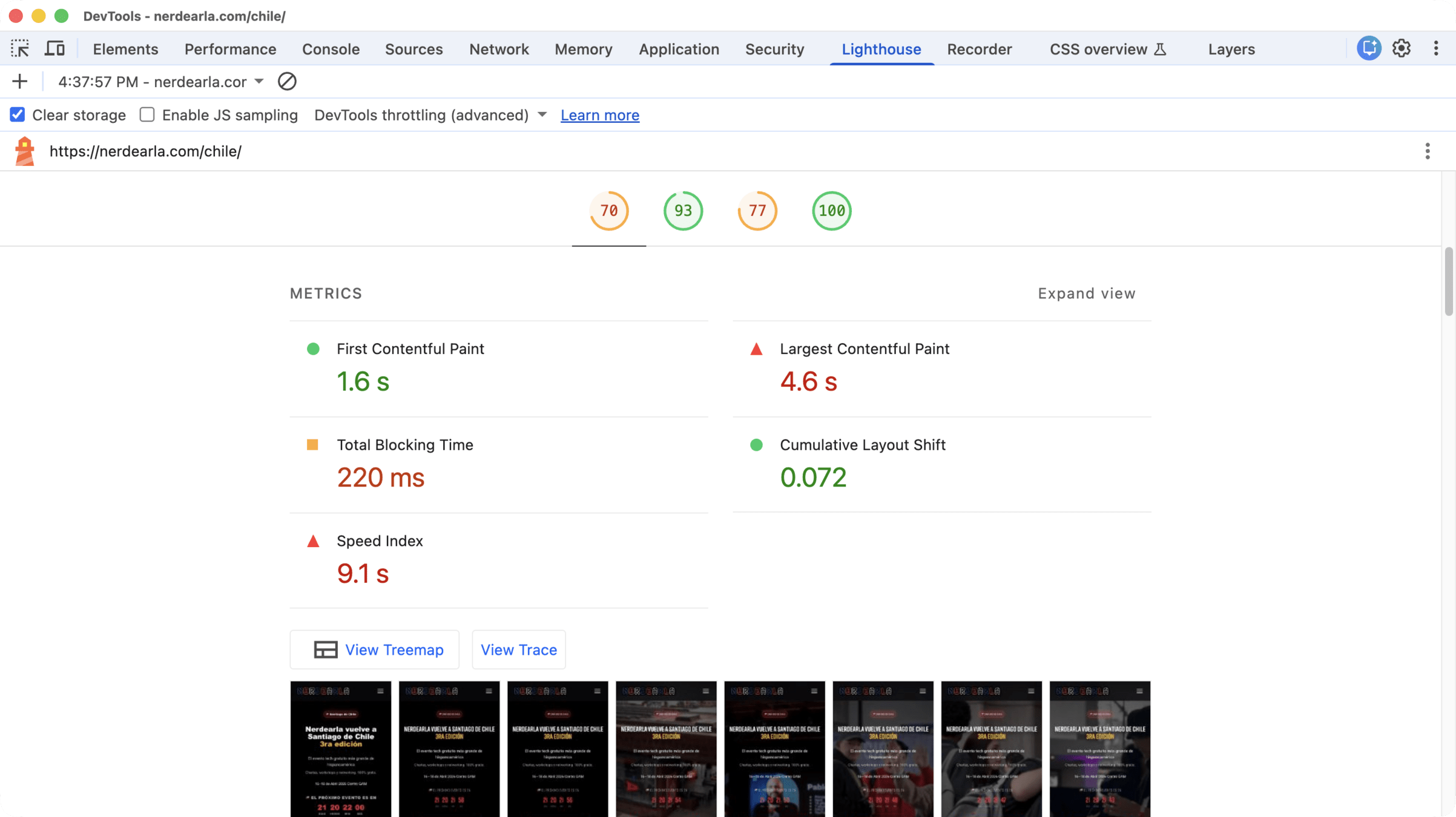This screenshot has width=1456, height=817.
Task: Click the first filmstrip screenshot thumbnail
Action: (x=340, y=749)
